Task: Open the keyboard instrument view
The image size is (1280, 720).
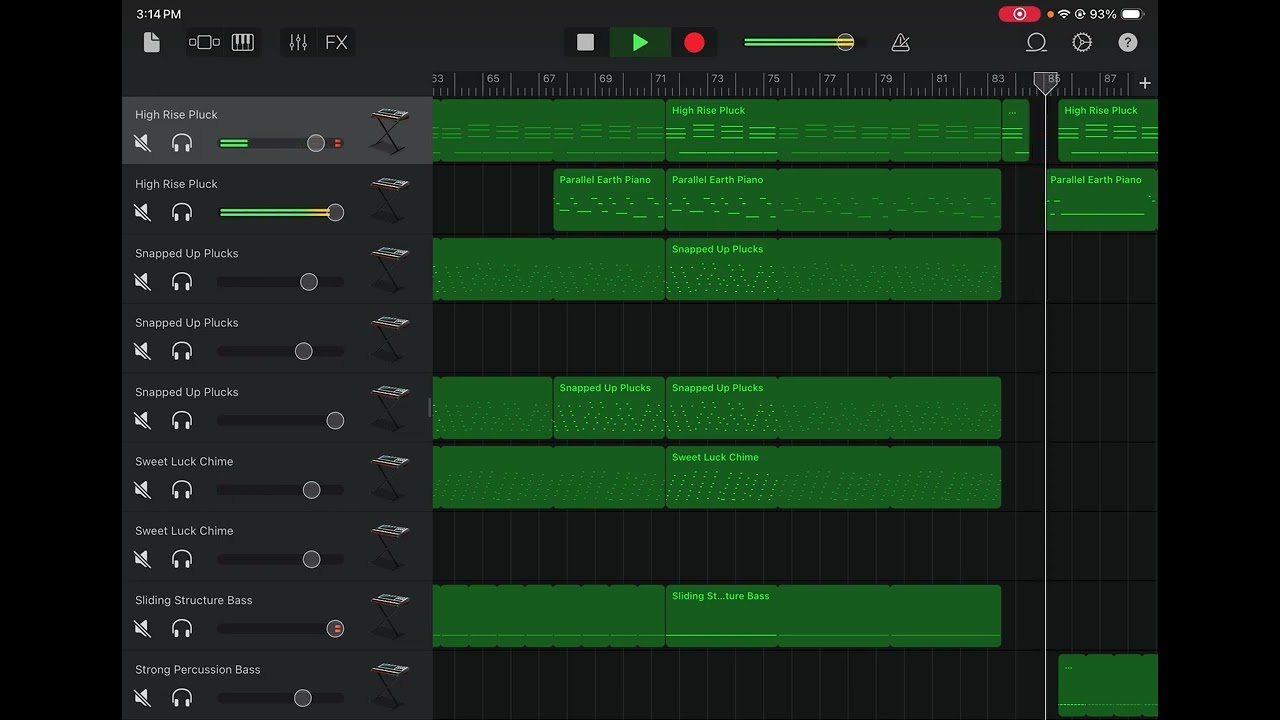Action: click(x=243, y=42)
